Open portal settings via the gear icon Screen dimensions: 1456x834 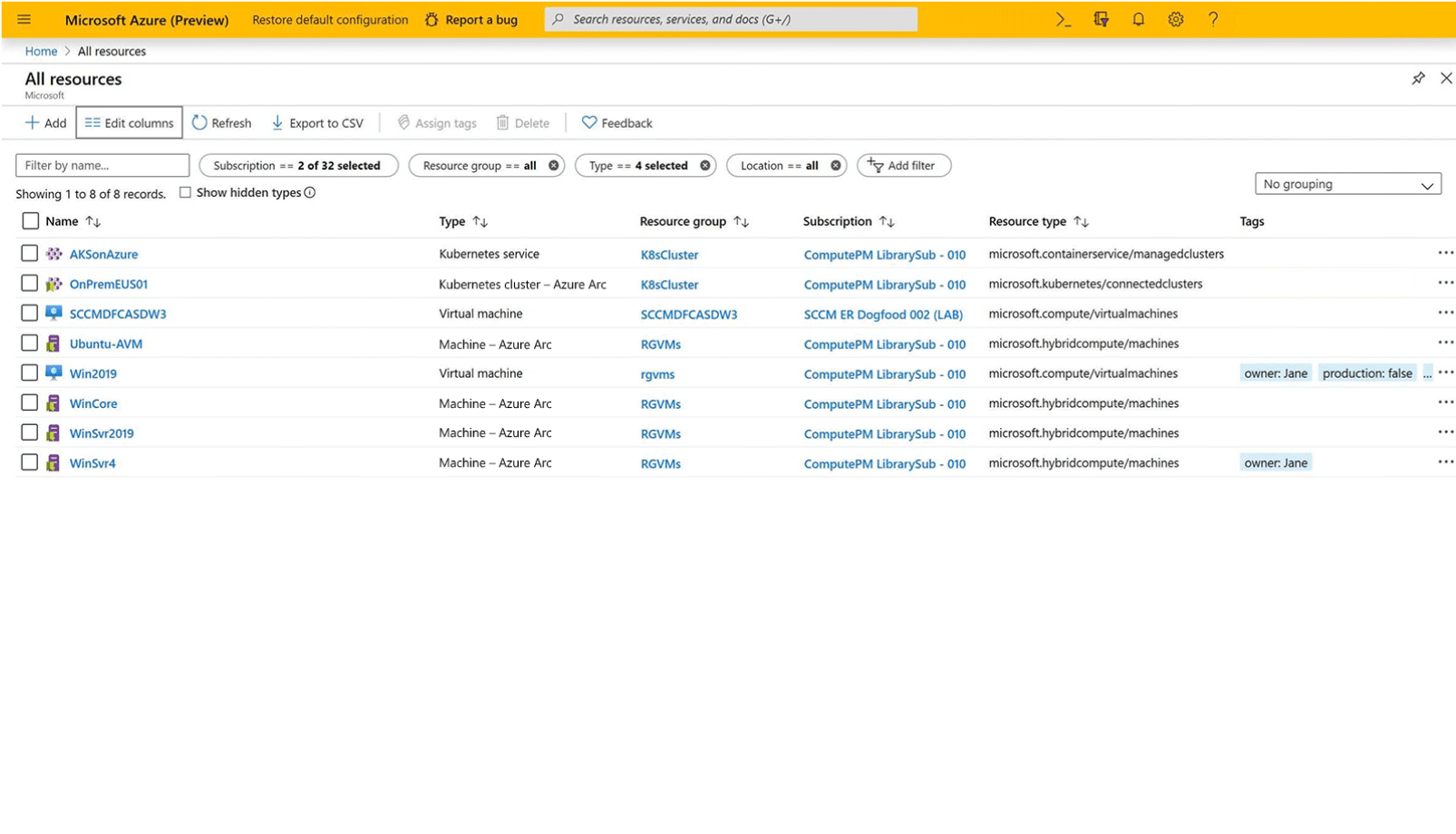click(1175, 19)
